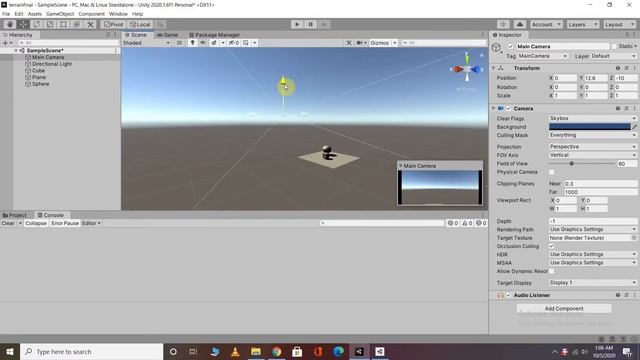The height and width of the screenshot is (360, 640).
Task: Click the GameObject cube icon in Inspector
Action: coord(496,48)
